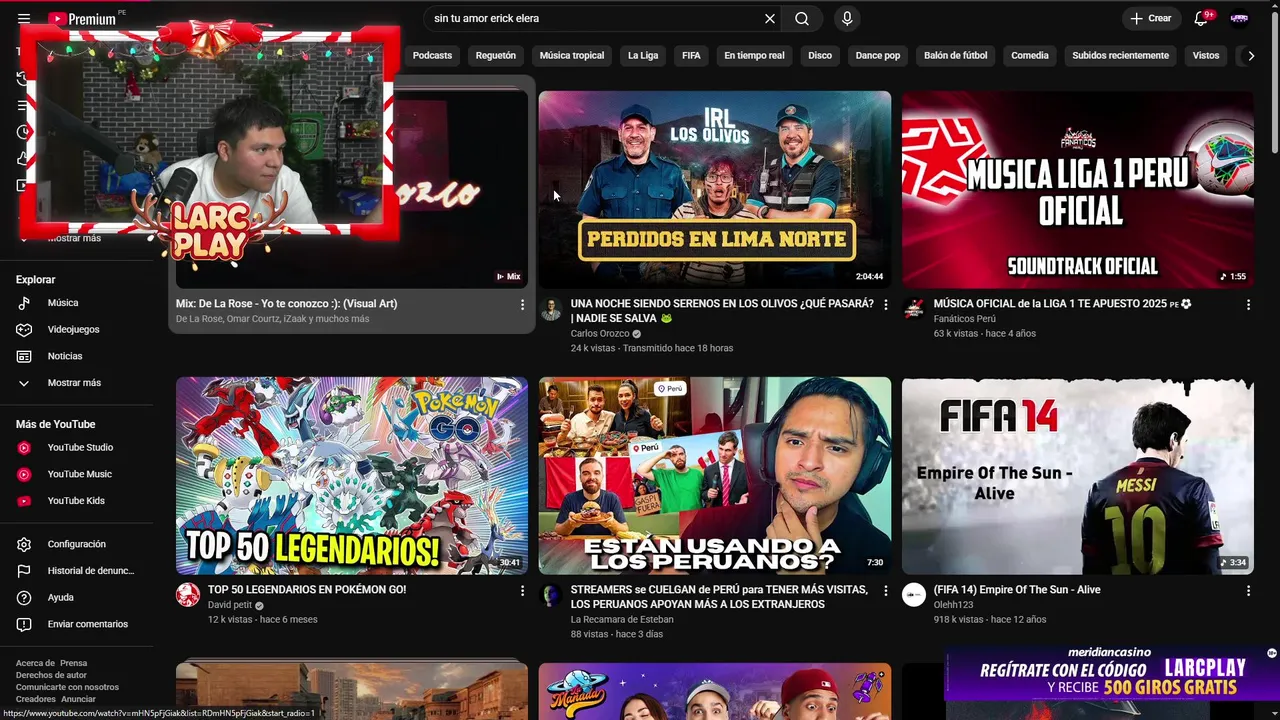Open YouTube Studio from sidebar
Image resolution: width=1280 pixels, height=720 pixels.
(x=77, y=447)
